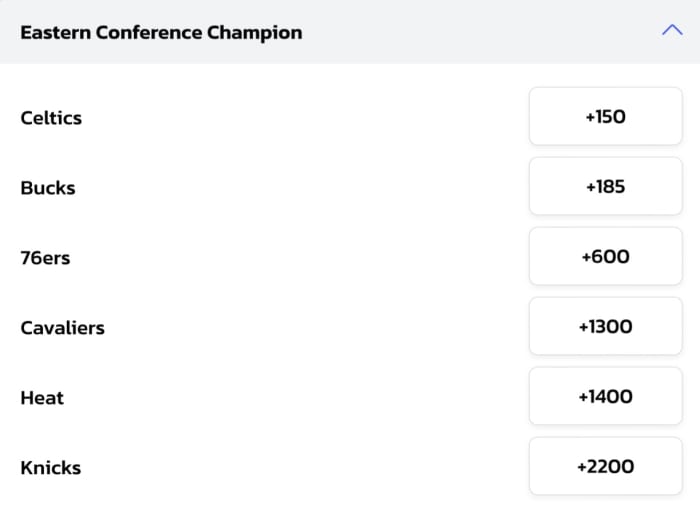Collapse the Eastern Conference Champion section
The width and height of the screenshot is (700, 517).
[671, 31]
